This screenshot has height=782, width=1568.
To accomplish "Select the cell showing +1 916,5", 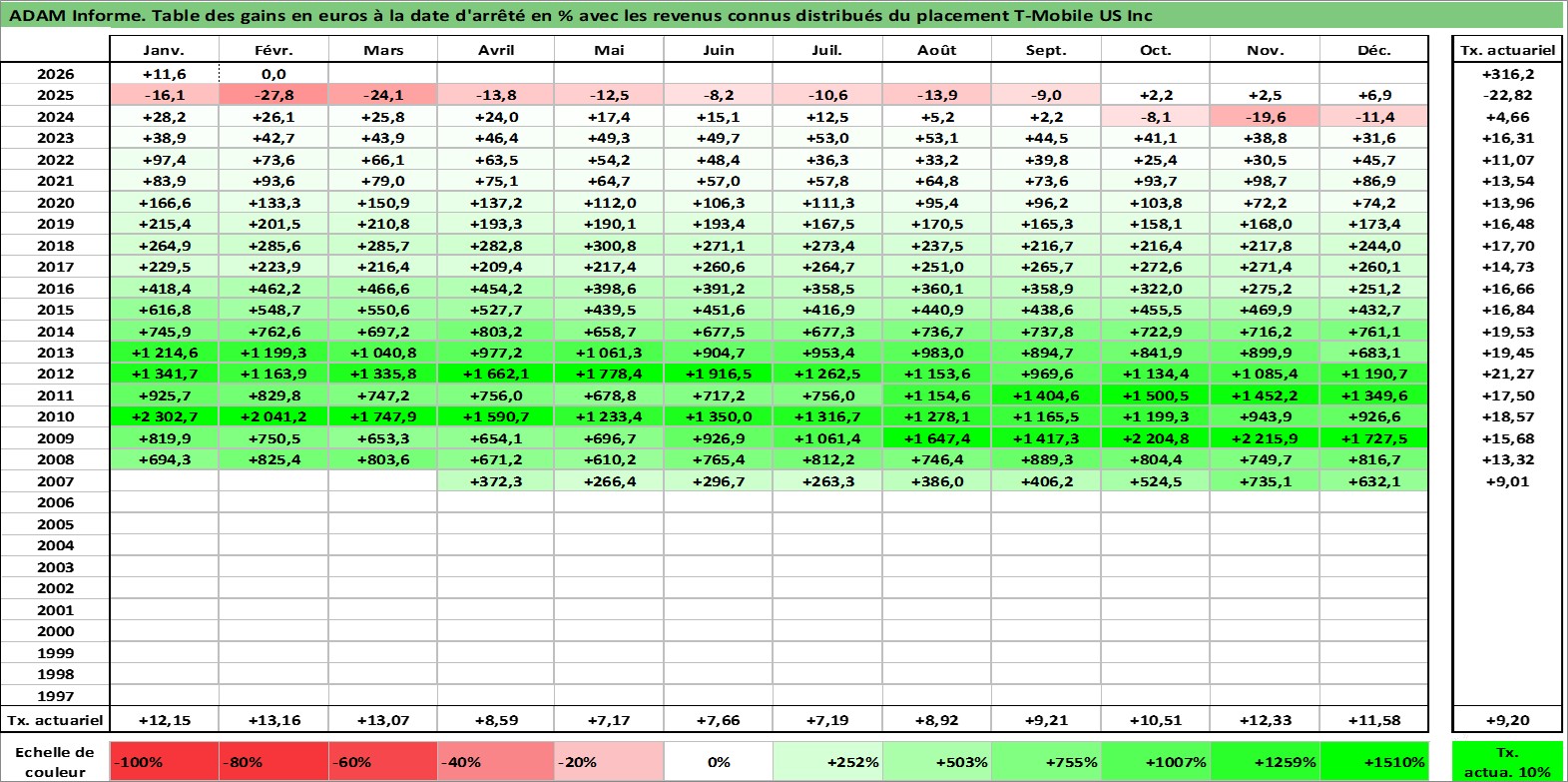I will pyautogui.click(x=719, y=374).
